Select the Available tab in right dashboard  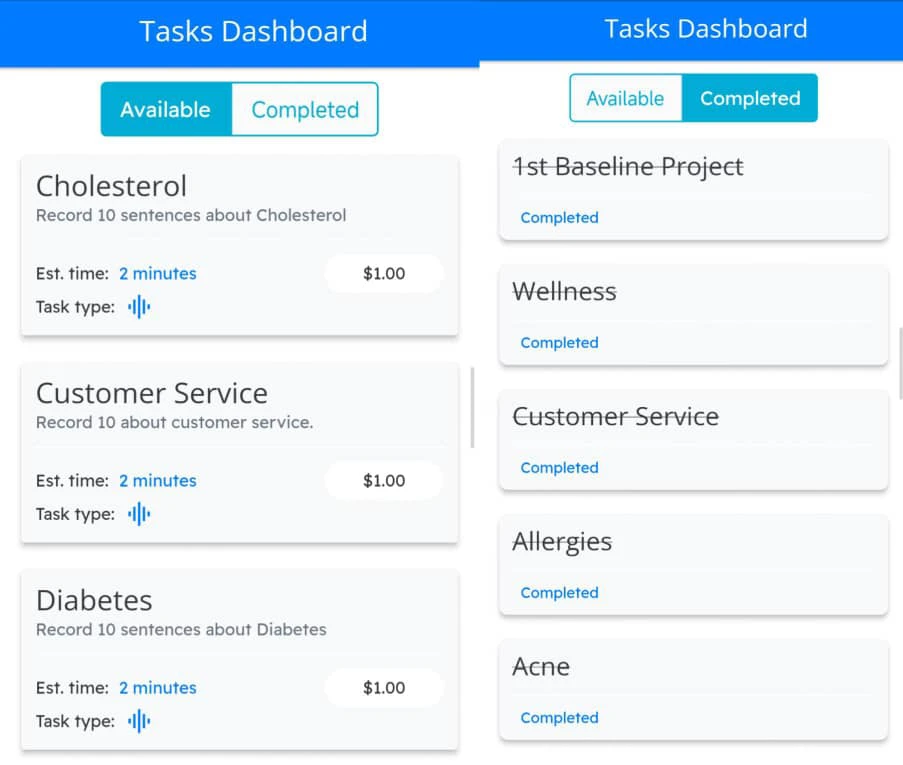click(x=625, y=98)
